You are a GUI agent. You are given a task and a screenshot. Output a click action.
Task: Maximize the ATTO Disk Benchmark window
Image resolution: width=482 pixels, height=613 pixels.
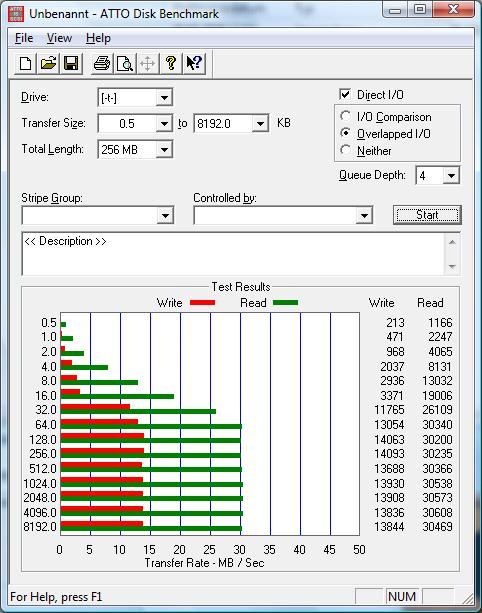pos(419,10)
